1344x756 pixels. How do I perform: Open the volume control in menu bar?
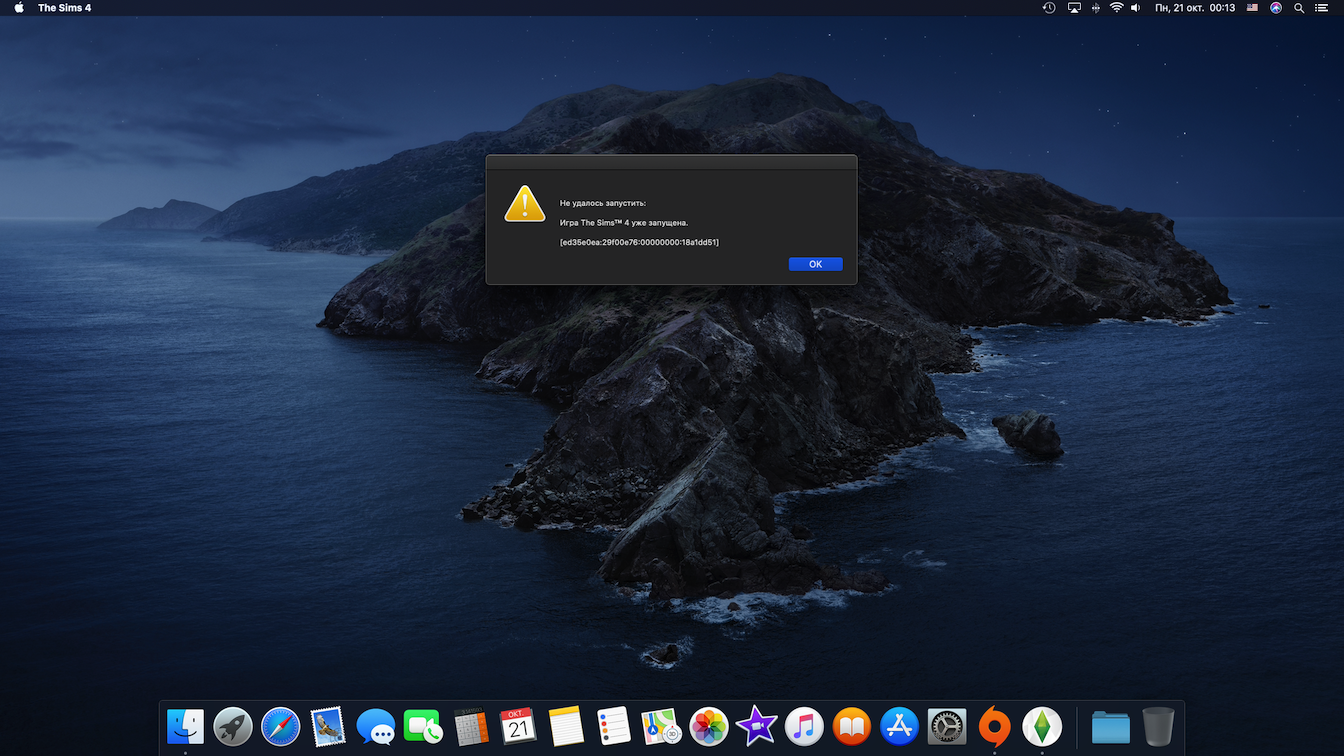[x=1137, y=8]
